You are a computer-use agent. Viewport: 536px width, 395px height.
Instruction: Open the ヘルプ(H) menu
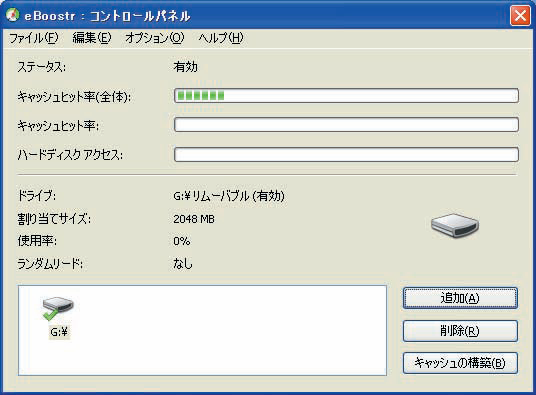(221, 38)
